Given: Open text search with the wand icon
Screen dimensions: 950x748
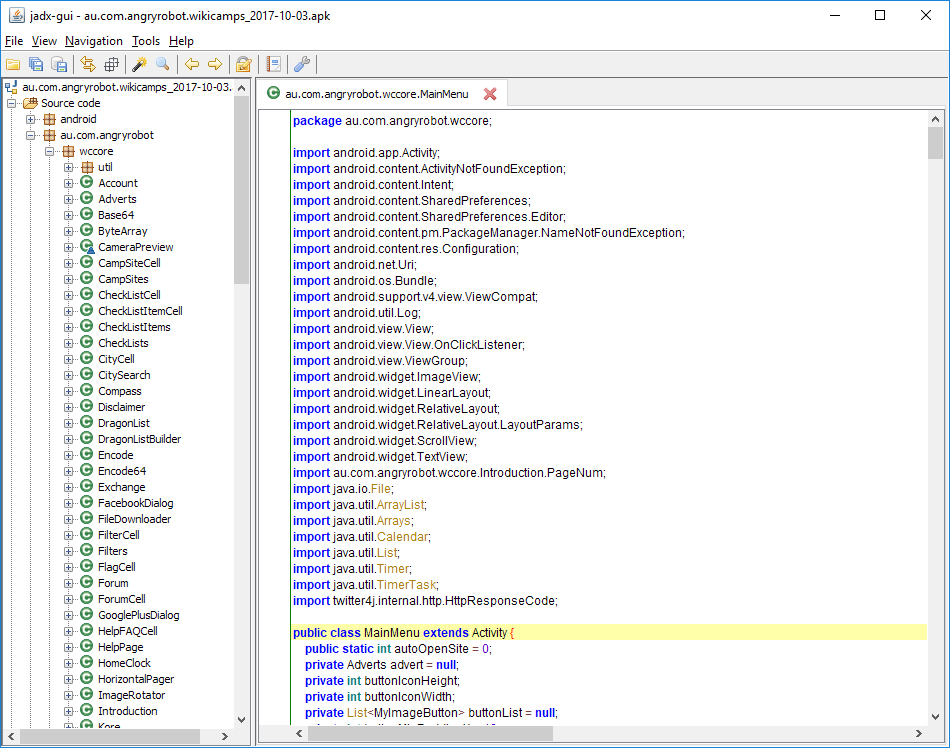Looking at the screenshot, I should click(x=140, y=64).
